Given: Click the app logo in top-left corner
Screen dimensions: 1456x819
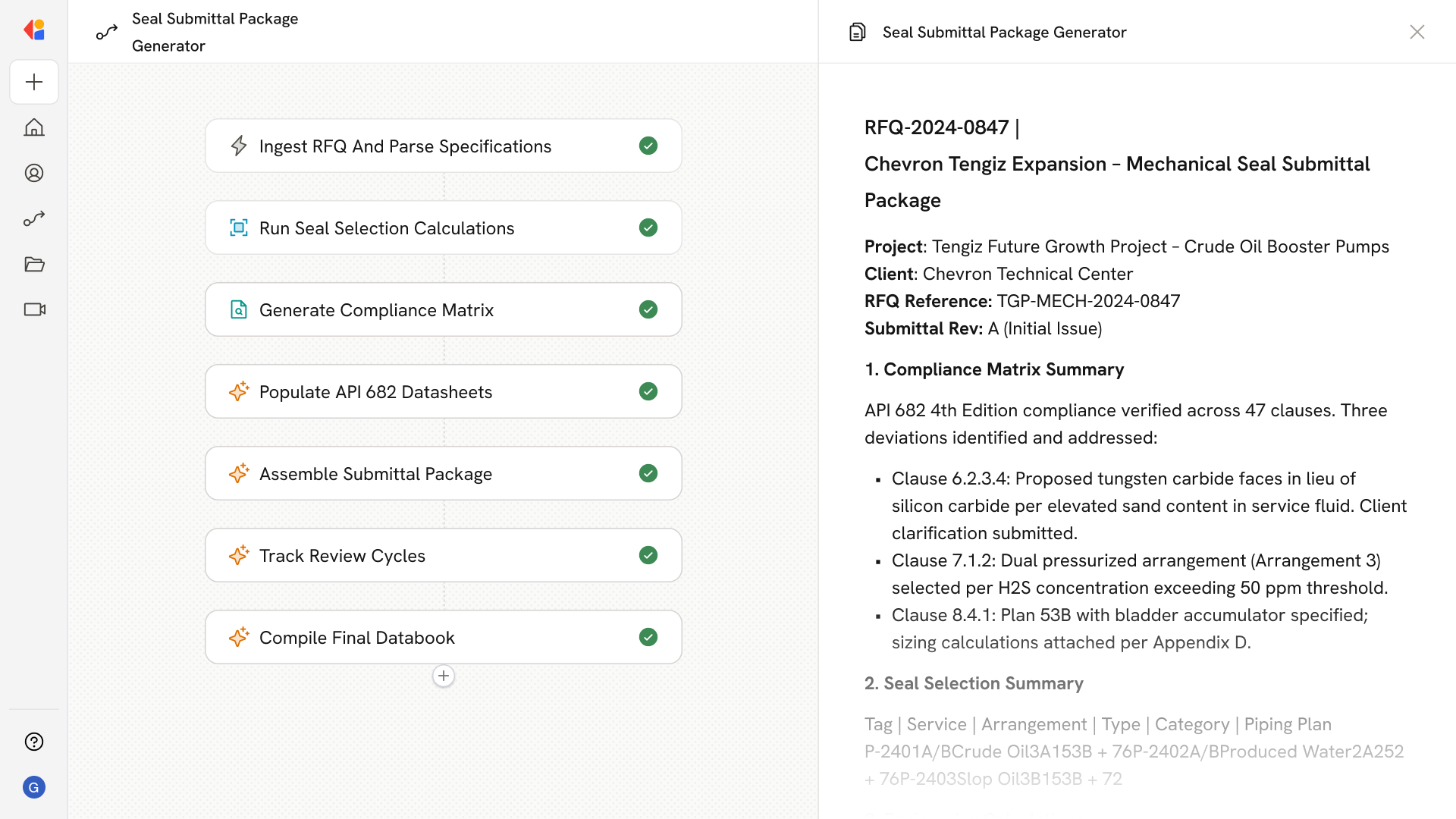Looking at the screenshot, I should [x=34, y=30].
